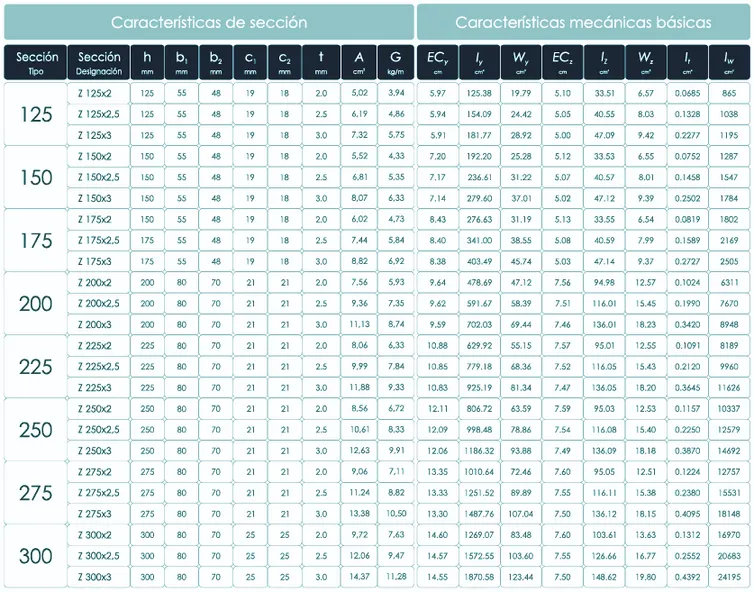Select the weight value '11,28'
The image size is (754, 592).
pos(396,577)
